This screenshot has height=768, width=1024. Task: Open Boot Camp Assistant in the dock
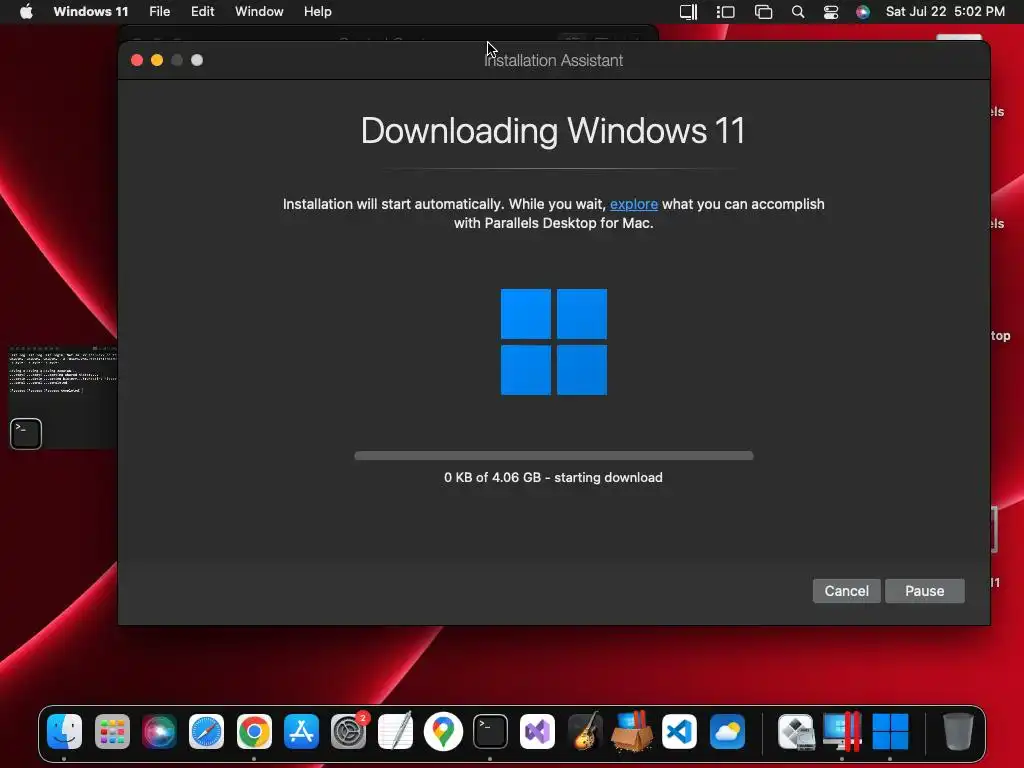pos(795,731)
